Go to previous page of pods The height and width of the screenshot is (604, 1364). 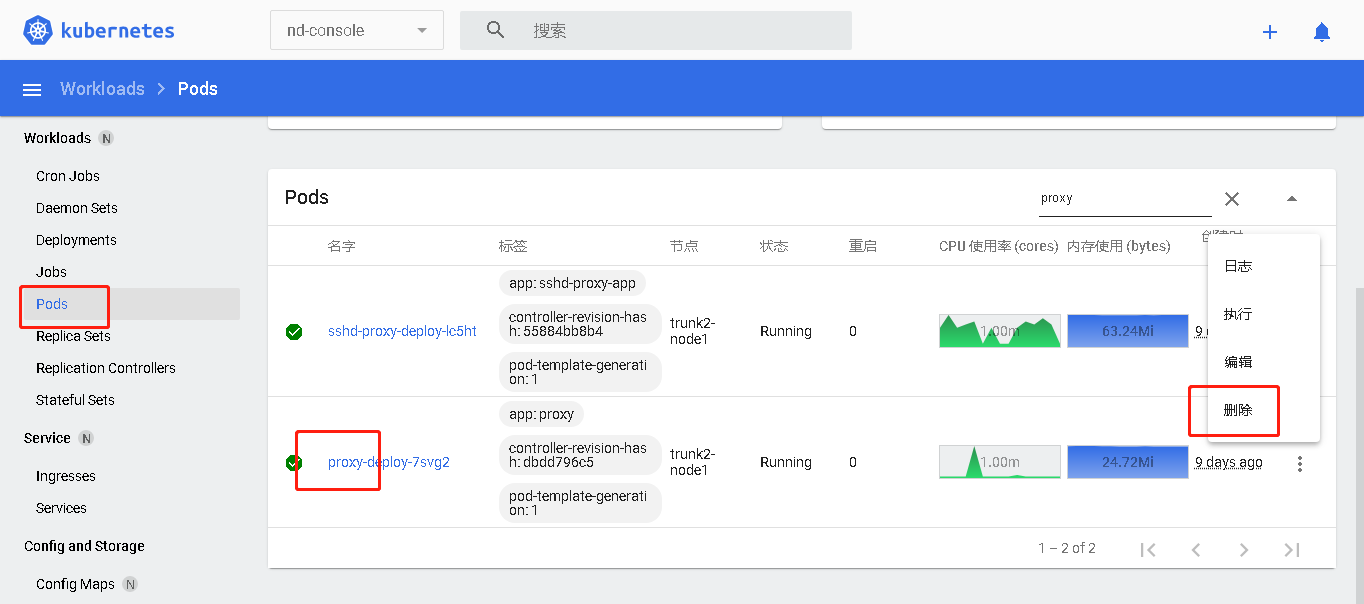click(x=1196, y=549)
